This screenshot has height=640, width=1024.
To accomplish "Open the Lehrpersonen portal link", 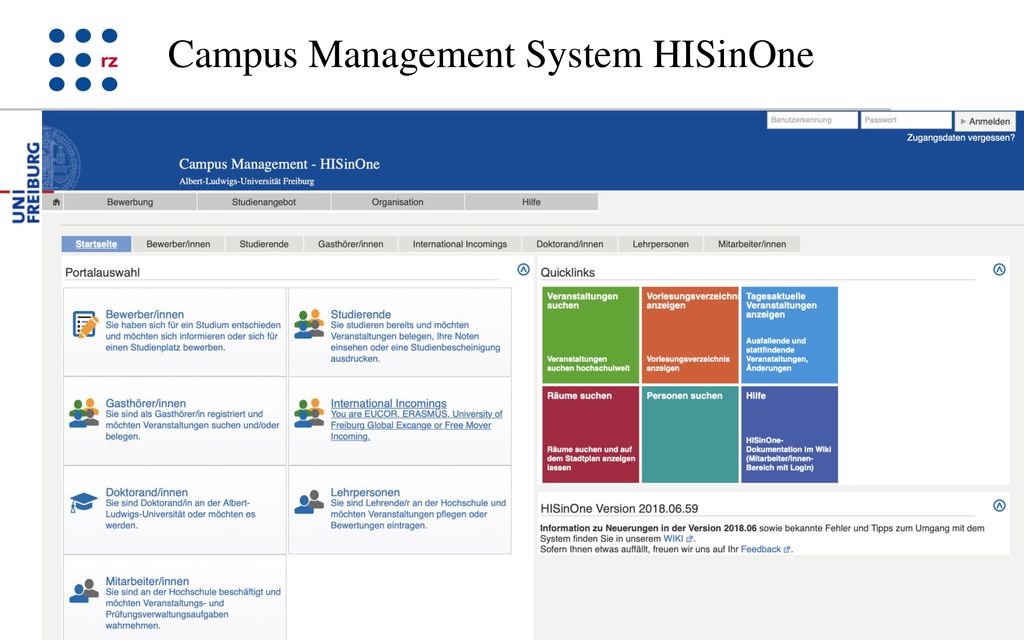I will click(x=365, y=492).
